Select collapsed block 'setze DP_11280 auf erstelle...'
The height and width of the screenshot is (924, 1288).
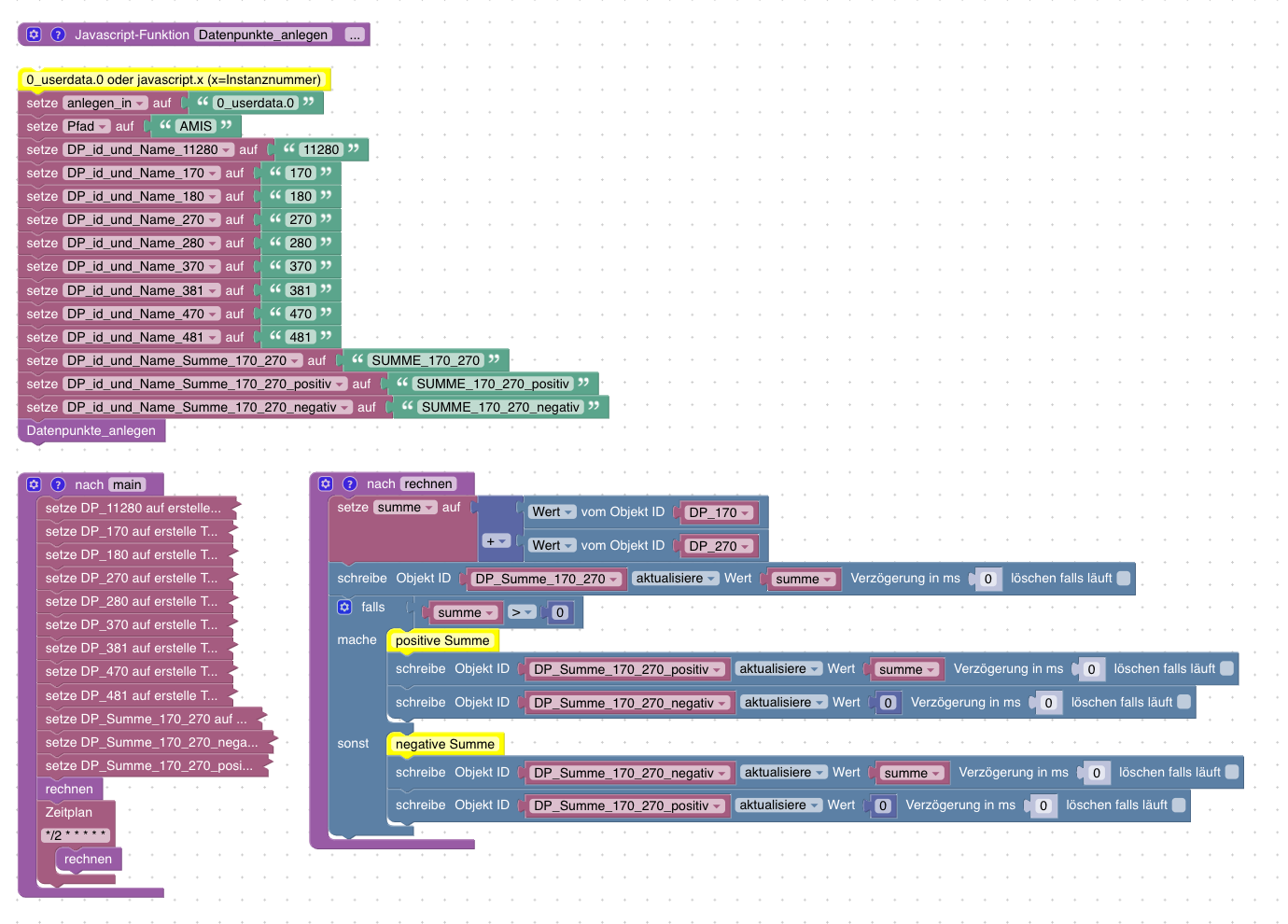pyautogui.click(x=138, y=508)
